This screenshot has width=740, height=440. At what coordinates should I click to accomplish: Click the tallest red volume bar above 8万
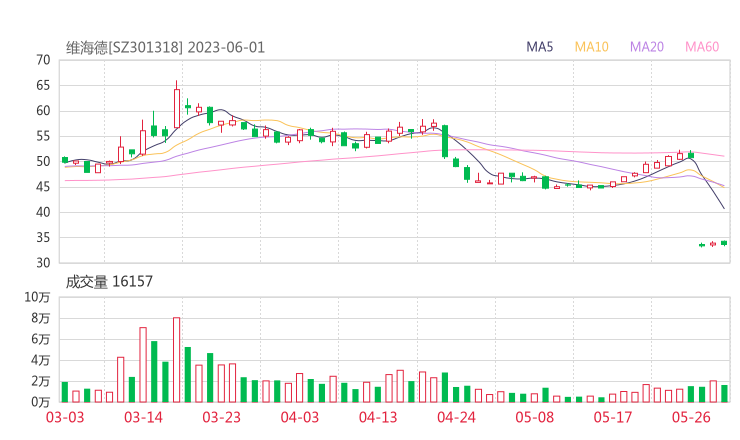point(177,360)
